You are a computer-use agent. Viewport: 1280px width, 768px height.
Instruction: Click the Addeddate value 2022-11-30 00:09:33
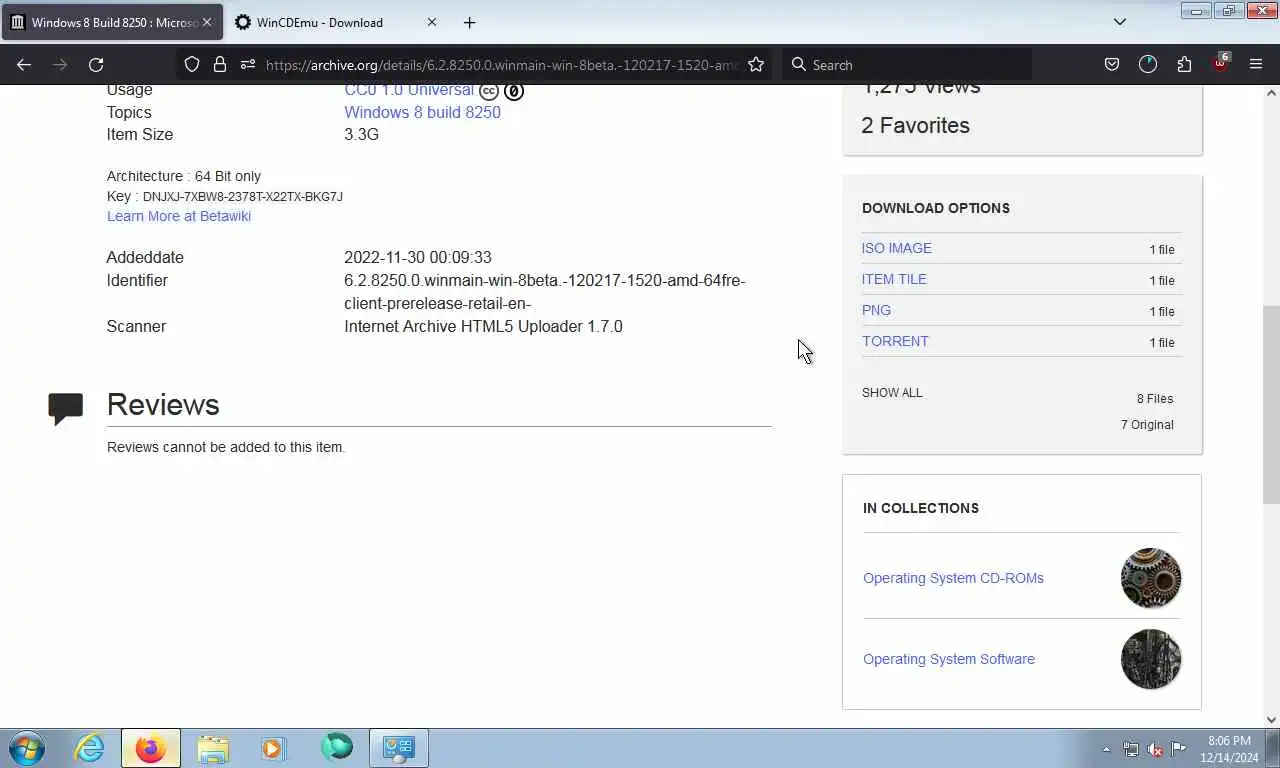[x=418, y=257]
